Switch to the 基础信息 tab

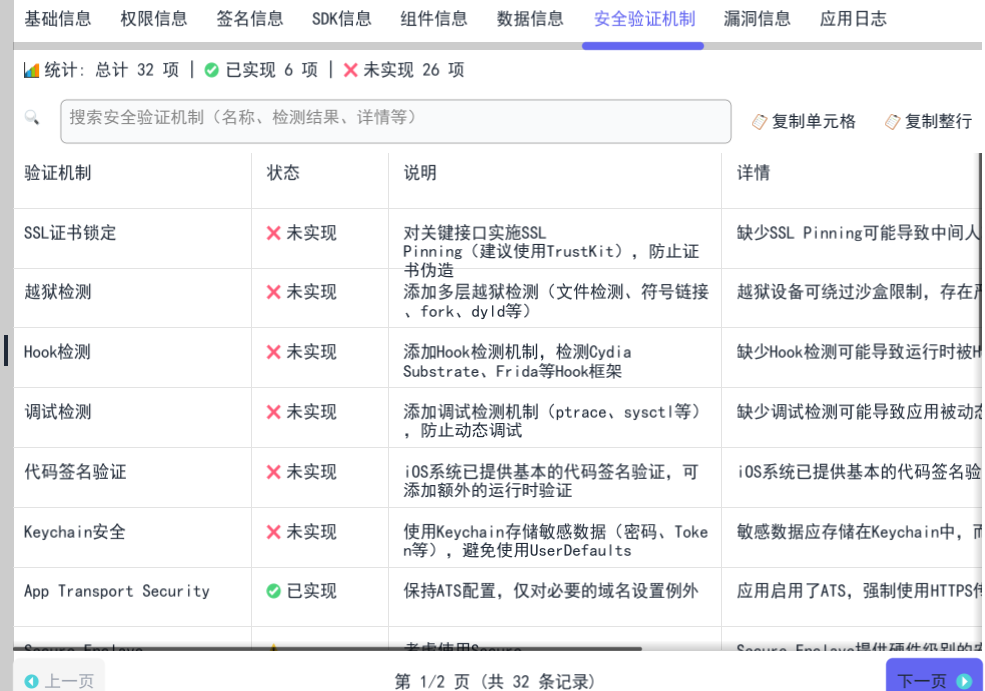pyautogui.click(x=58, y=18)
